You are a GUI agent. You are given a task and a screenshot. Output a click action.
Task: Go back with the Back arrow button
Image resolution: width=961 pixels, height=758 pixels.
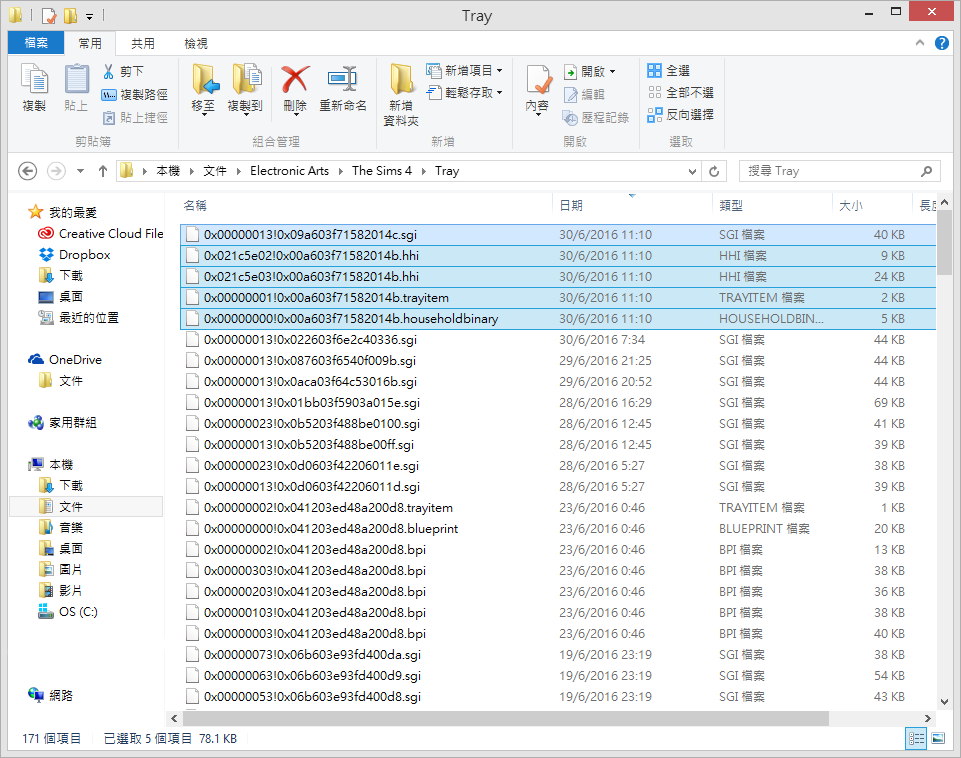(28, 171)
